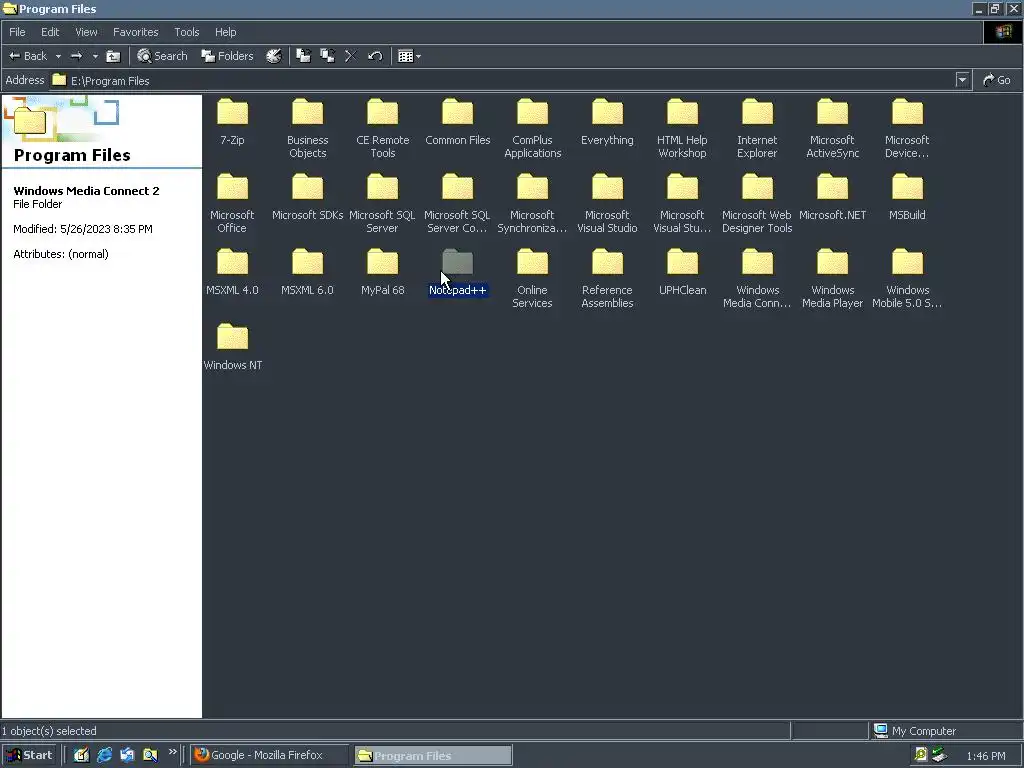Open the Favorites menu

135,32
